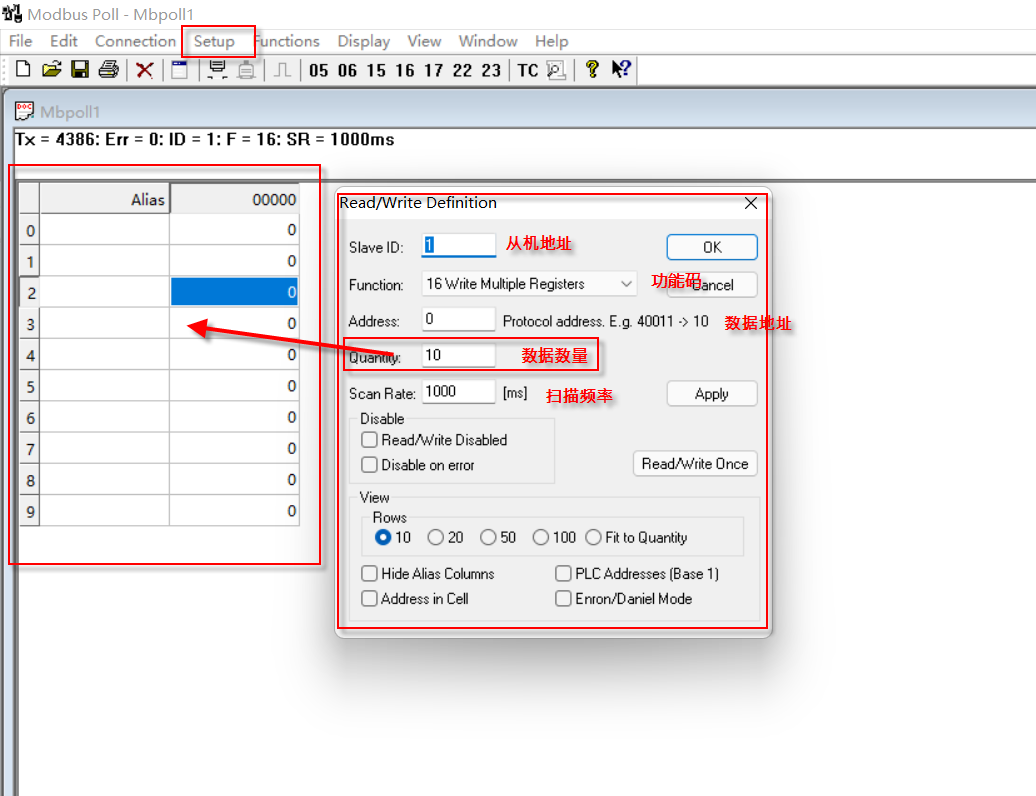Enable PLC Addresses Base 1
The image size is (1036, 796).
(563, 573)
